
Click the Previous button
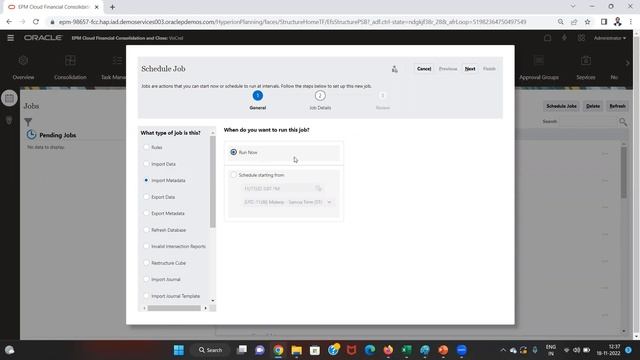[x=448, y=69]
